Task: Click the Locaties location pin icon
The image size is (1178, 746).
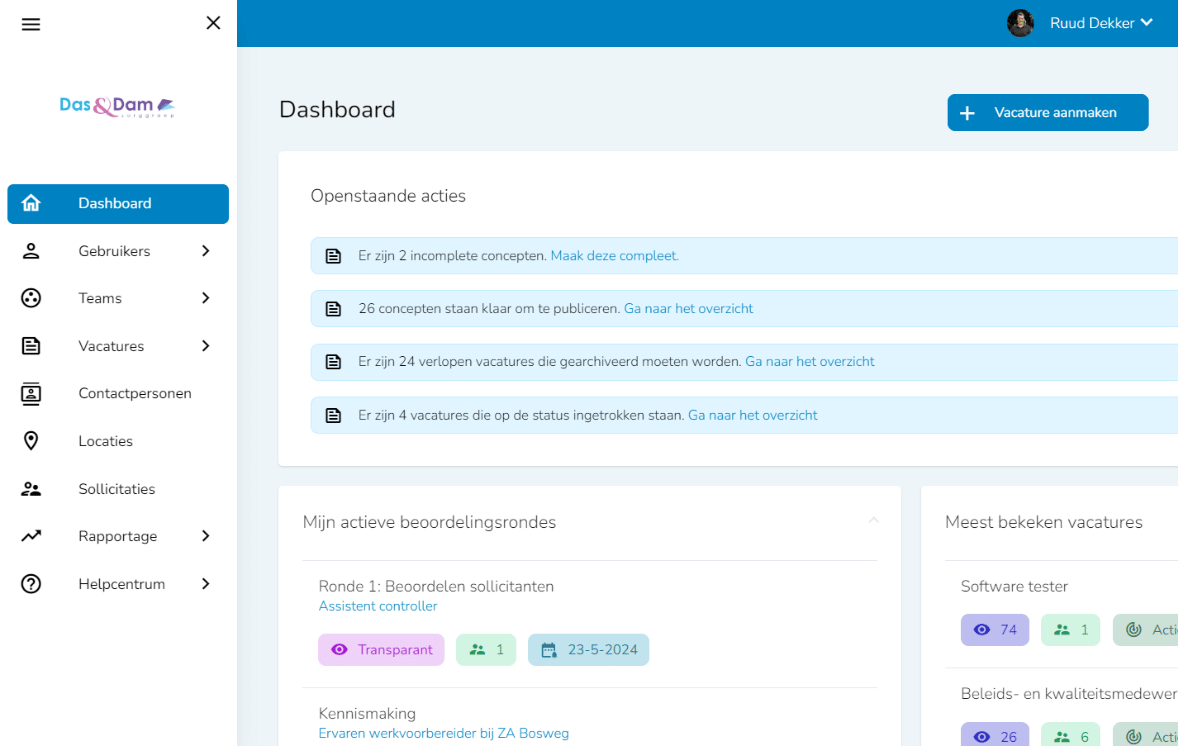Action: pos(31,440)
